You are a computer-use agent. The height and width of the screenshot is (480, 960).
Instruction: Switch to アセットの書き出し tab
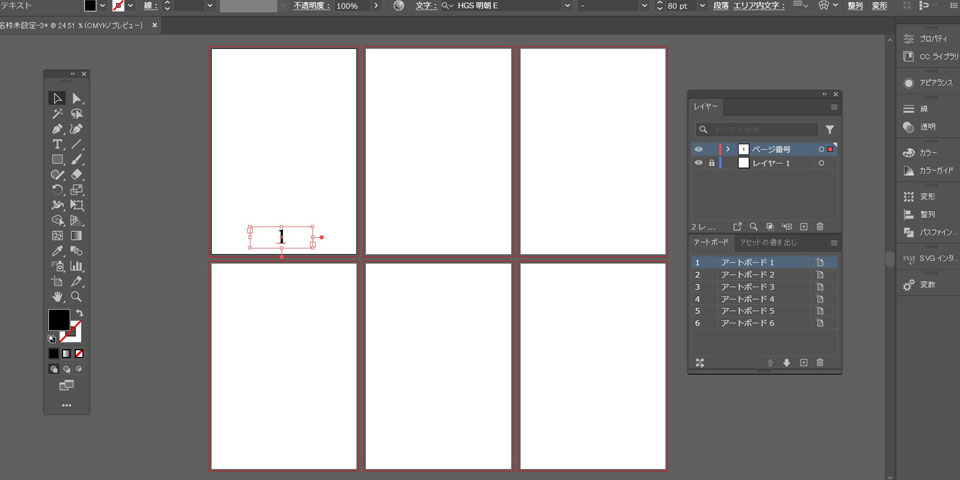coord(768,243)
